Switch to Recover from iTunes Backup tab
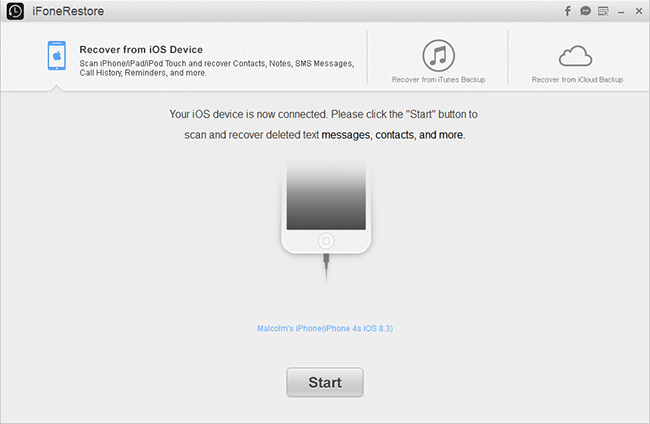 438,78
